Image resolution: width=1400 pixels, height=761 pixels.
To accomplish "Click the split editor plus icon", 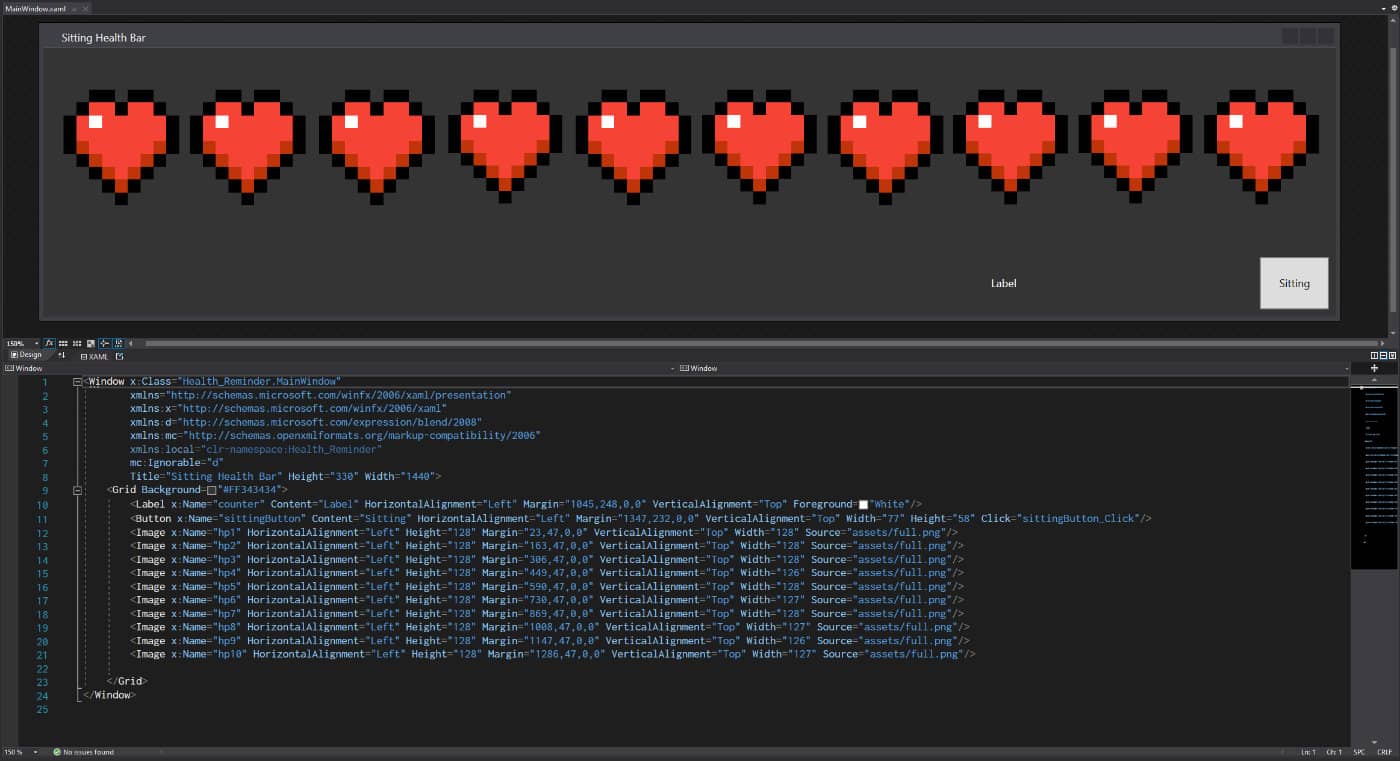I will tap(1374, 368).
